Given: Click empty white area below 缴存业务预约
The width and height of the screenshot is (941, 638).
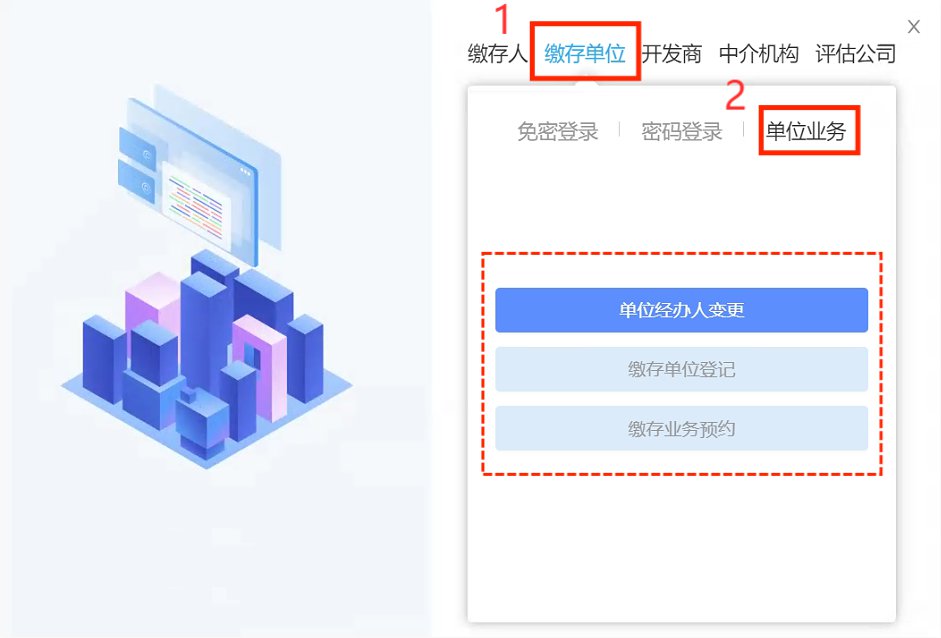Looking at the screenshot, I should pyautogui.click(x=681, y=546).
